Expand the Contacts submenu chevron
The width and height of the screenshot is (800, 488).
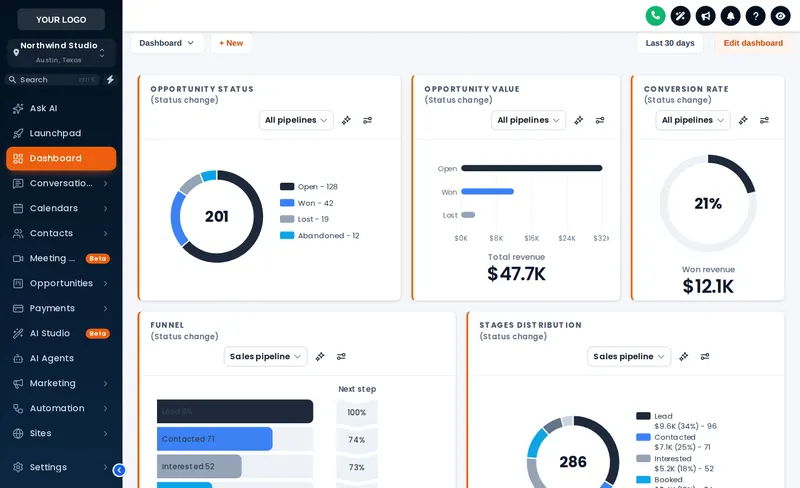click(x=105, y=233)
